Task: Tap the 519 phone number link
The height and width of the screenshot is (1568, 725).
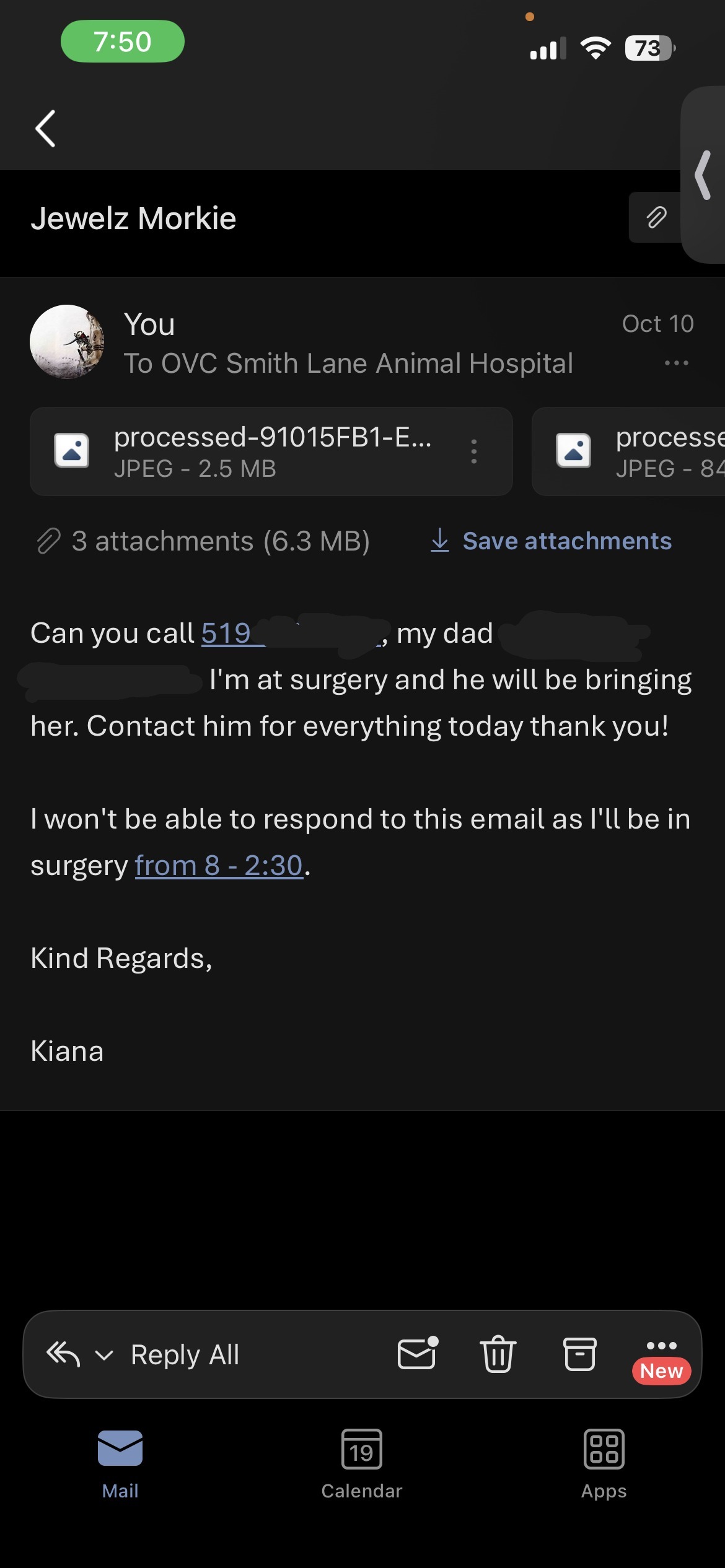Action: click(226, 634)
